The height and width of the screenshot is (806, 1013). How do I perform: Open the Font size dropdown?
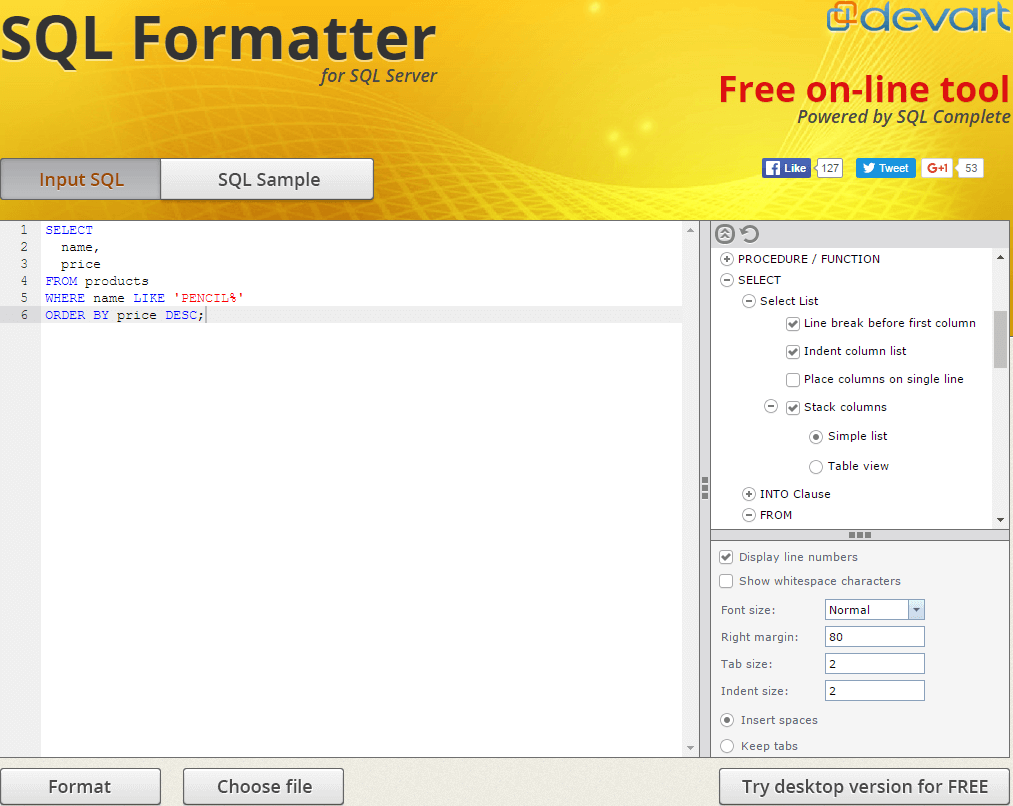click(916, 610)
